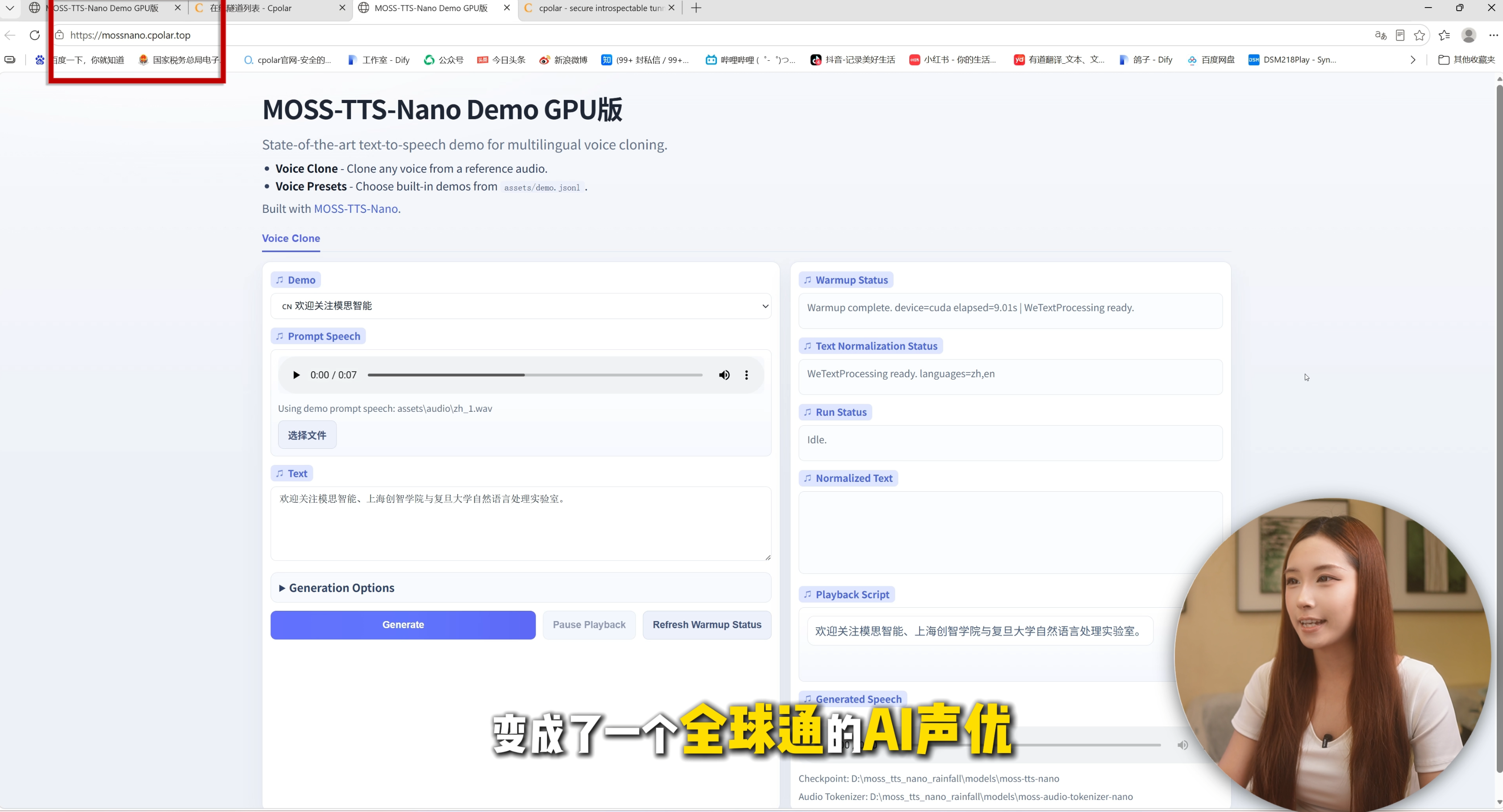The image size is (1503, 812).
Task: Play the Prompt Speech audio
Action: [x=296, y=375]
